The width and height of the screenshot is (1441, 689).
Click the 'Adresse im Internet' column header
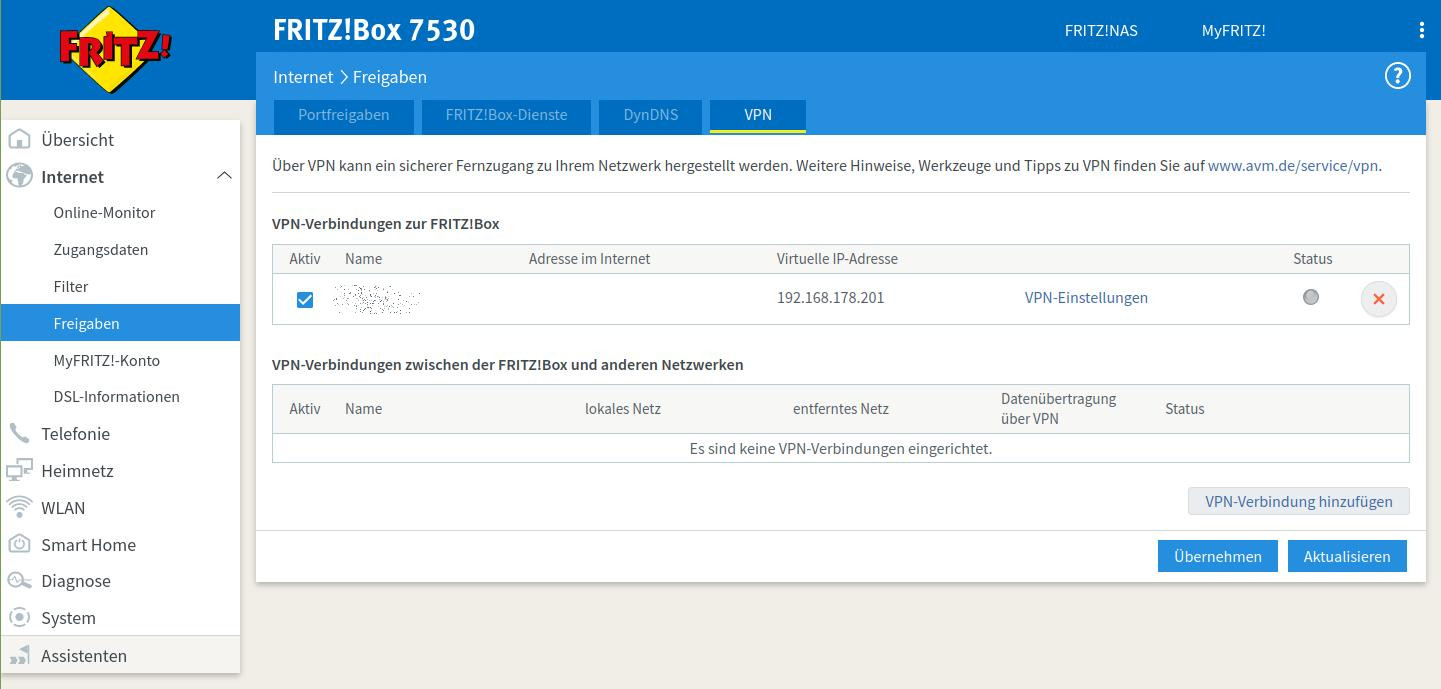pyautogui.click(x=589, y=258)
